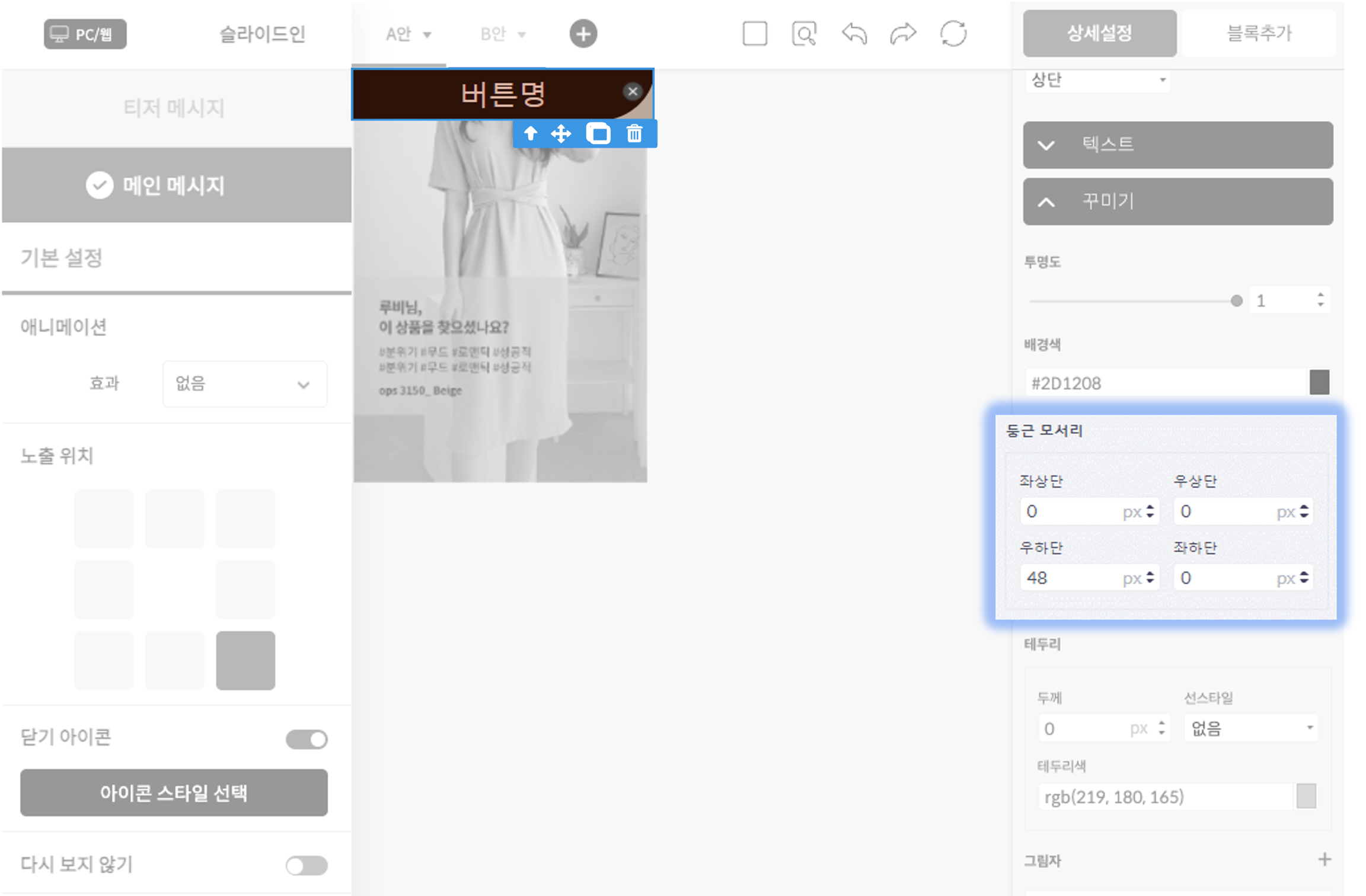
Task: Open the magnifier preview icon
Action: [804, 34]
